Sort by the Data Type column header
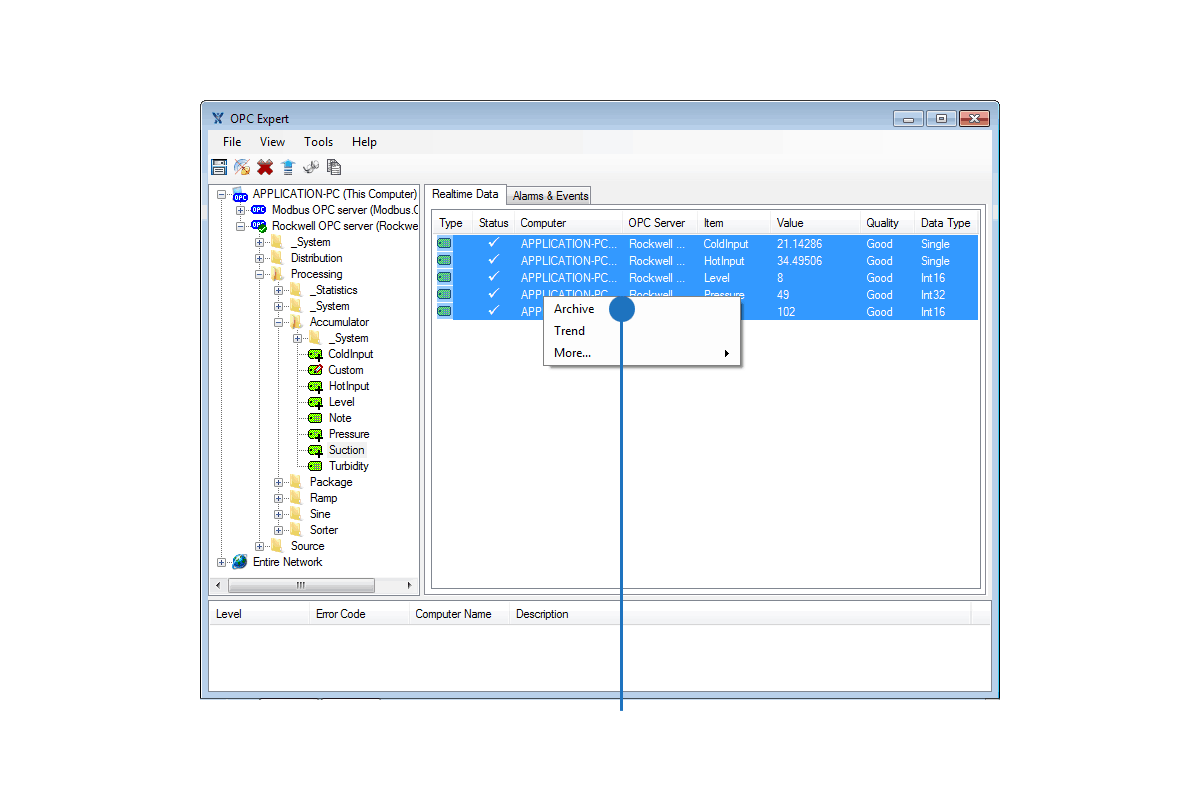Screen dimensions: 1200x800 [946, 223]
